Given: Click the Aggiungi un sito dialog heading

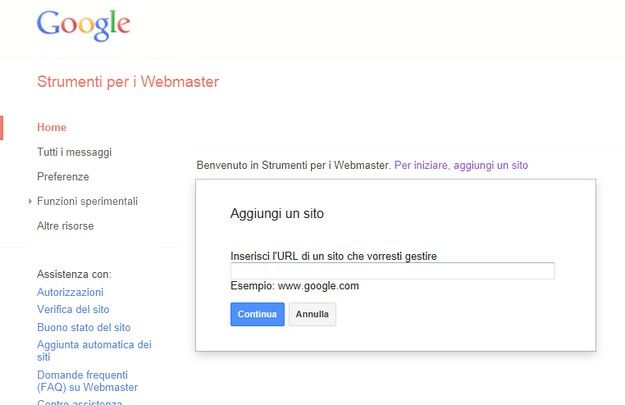Looking at the screenshot, I should pos(277,214).
